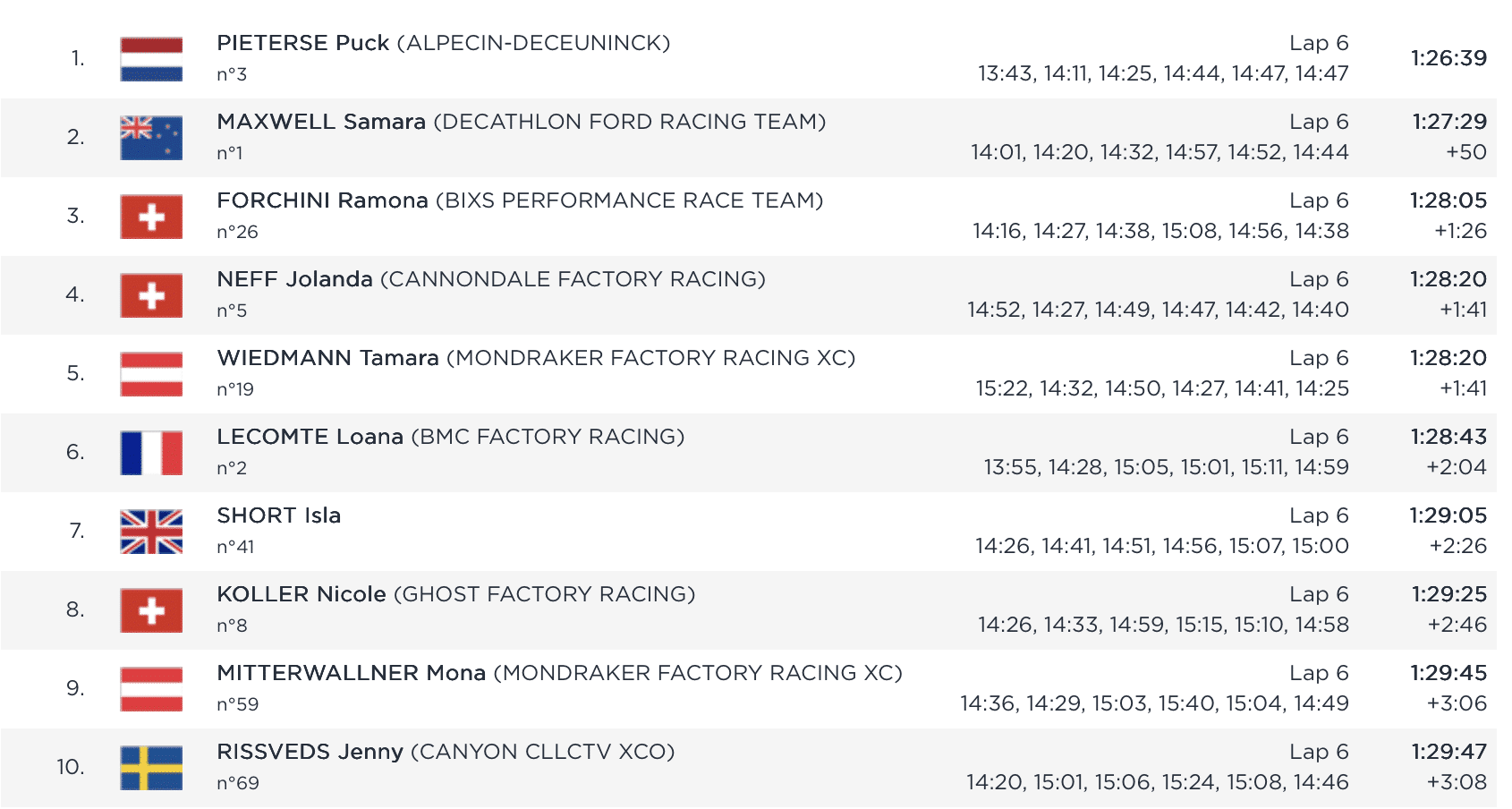Screen dimensions: 1512x809
Task: Open NEFF Jolanda rider entry
Action: tap(294, 279)
